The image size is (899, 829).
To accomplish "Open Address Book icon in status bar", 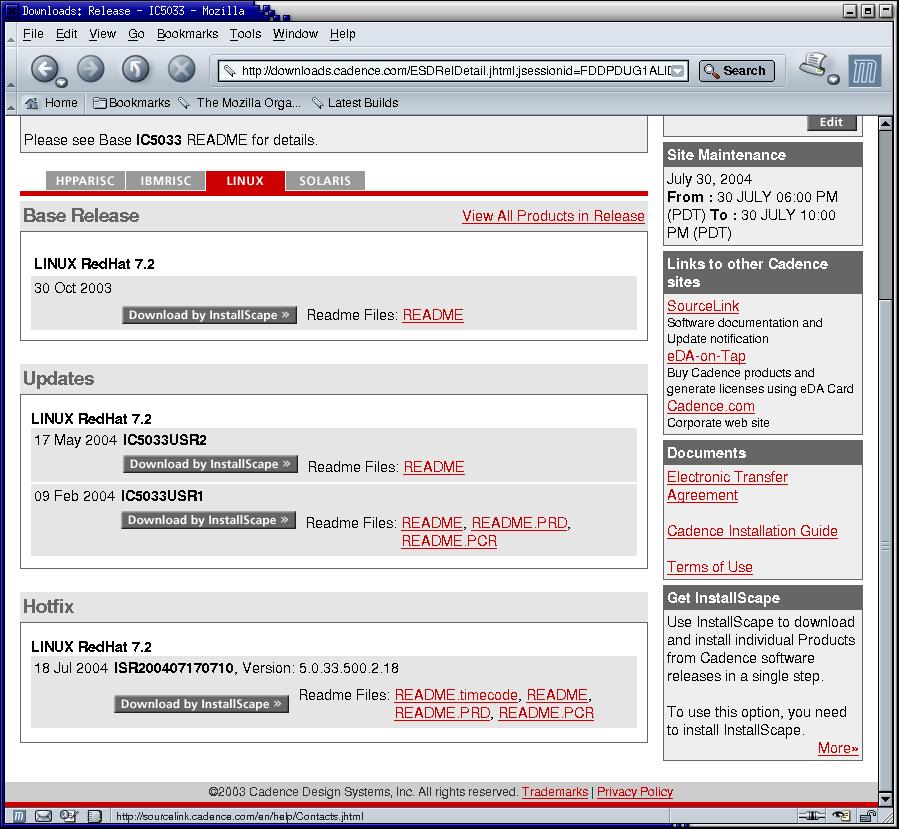I will pos(95,816).
